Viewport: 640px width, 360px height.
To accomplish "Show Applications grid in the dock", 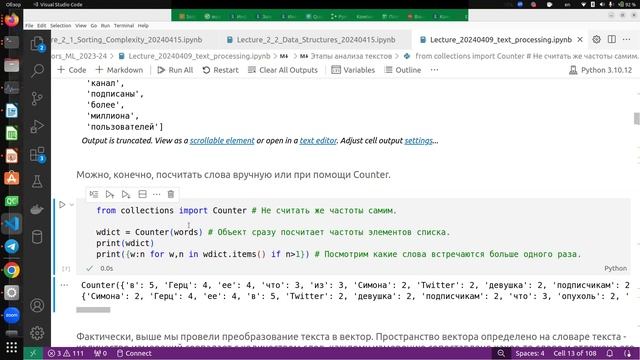I will [x=11, y=347].
